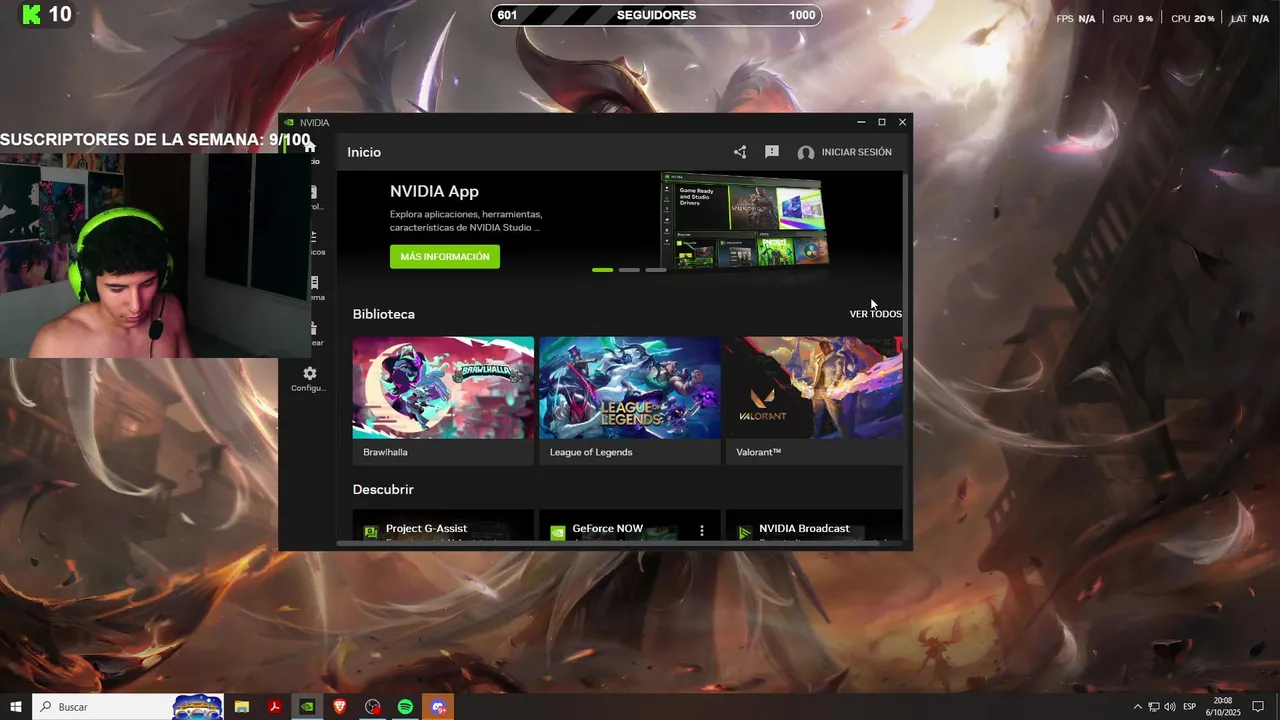Click the Descubrir section heading
This screenshot has width=1280, height=720.
[383, 490]
